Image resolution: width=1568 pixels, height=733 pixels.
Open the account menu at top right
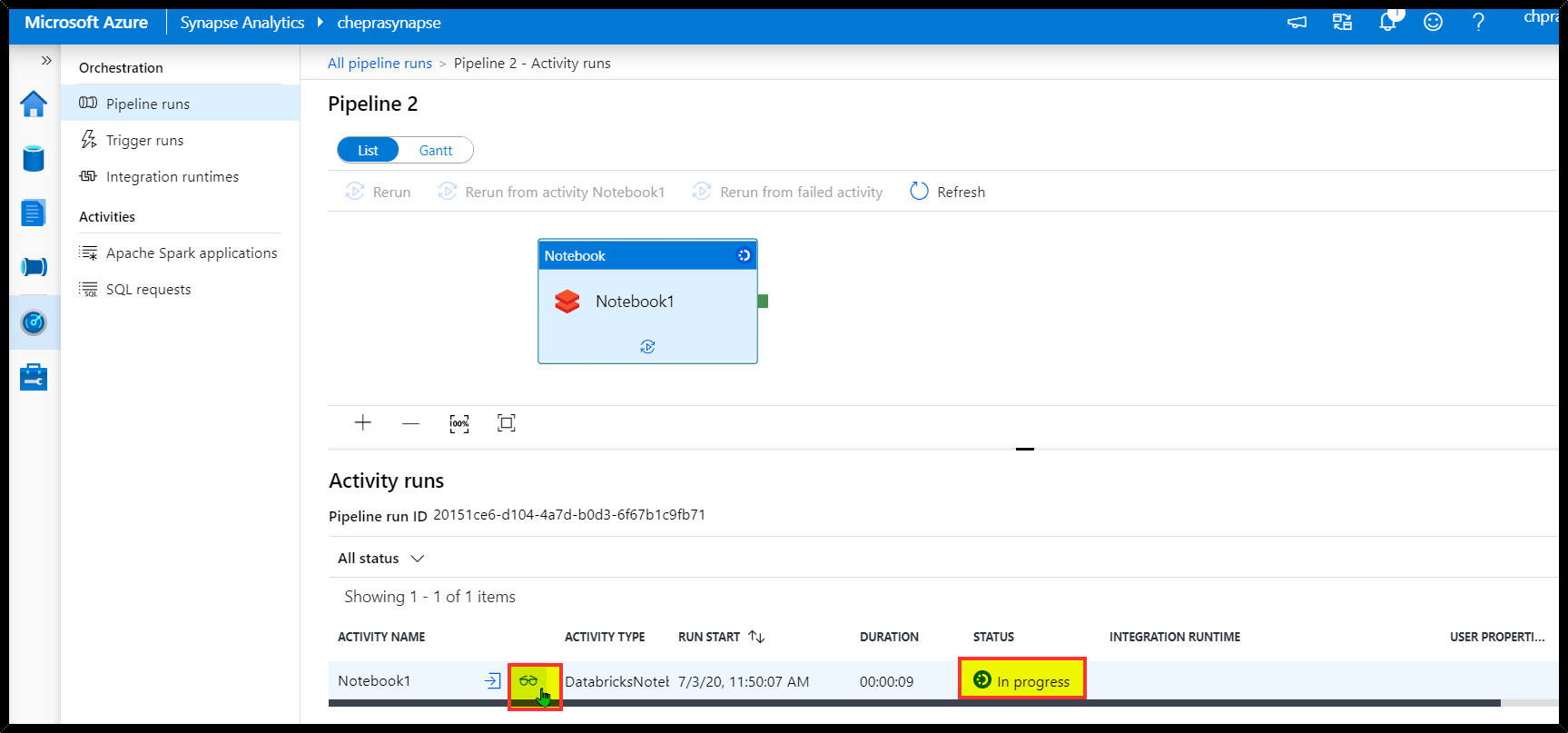[1541, 18]
